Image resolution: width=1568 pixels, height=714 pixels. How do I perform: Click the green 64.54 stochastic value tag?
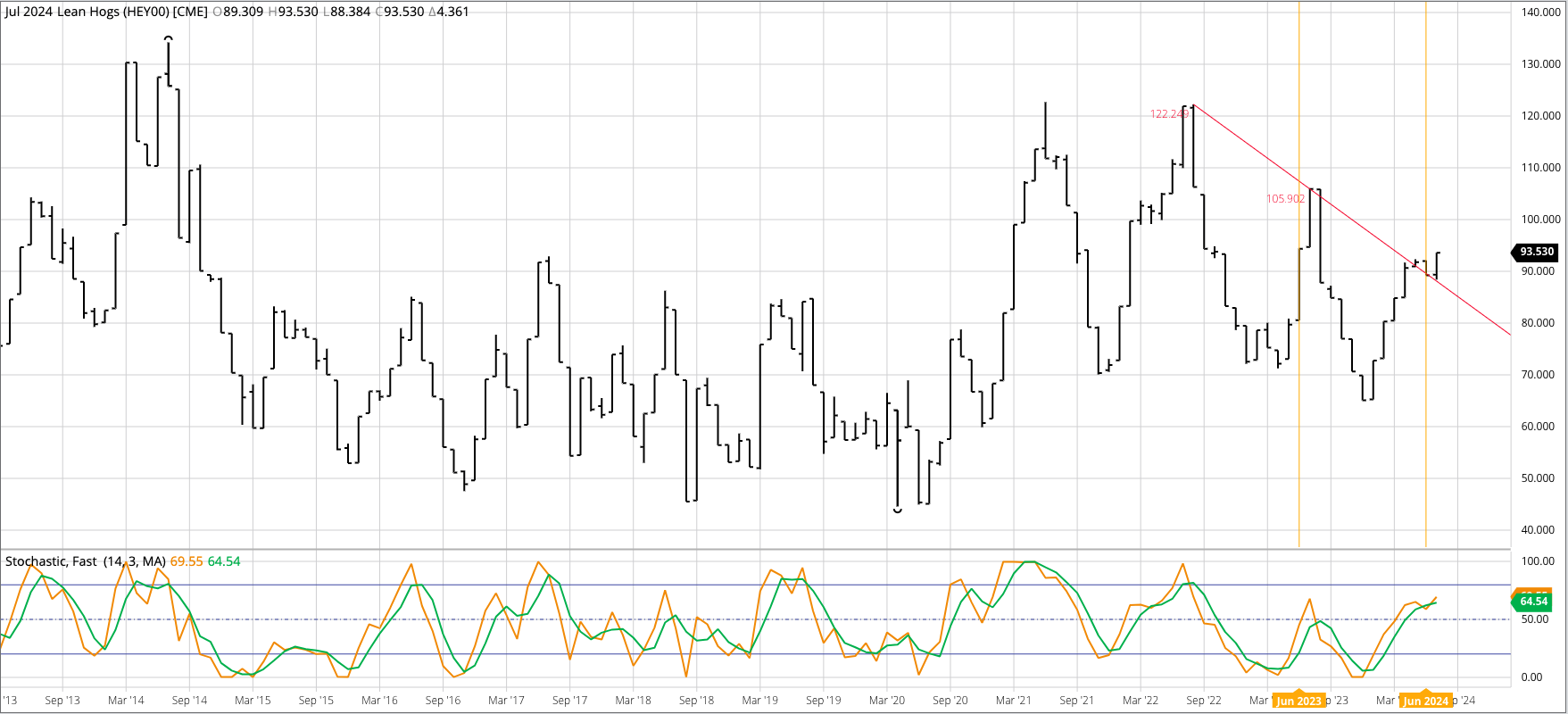pyautogui.click(x=1534, y=602)
